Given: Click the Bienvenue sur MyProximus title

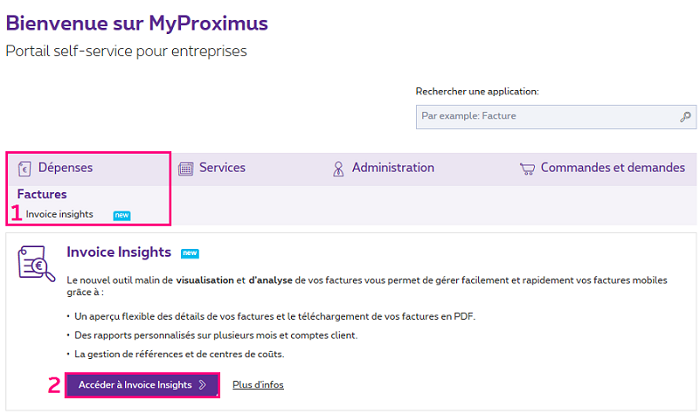Looking at the screenshot, I should [x=137, y=23].
